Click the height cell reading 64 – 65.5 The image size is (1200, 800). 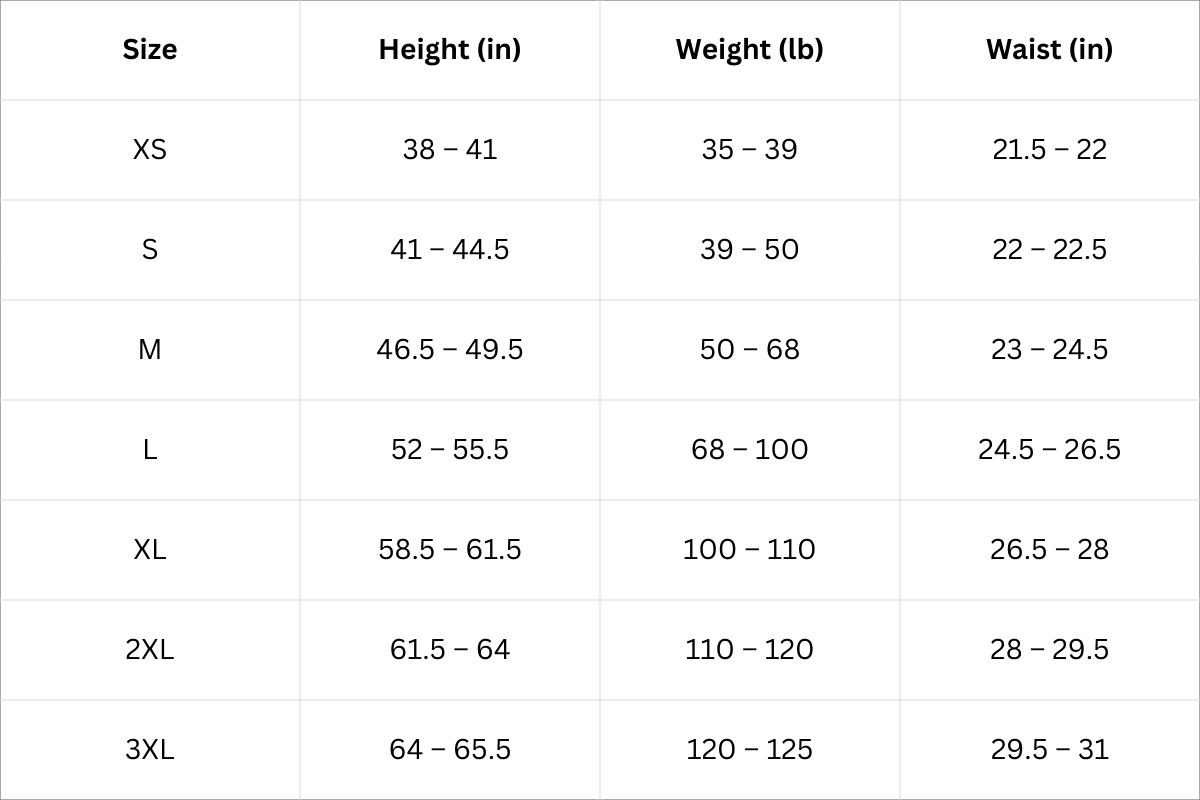pos(450,749)
